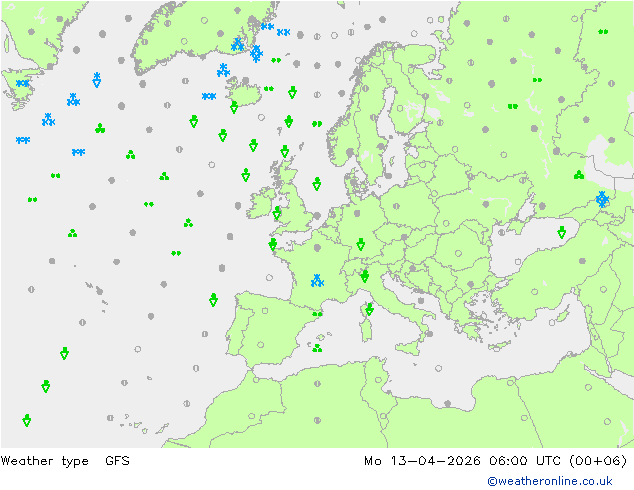Image resolution: width=634 pixels, height=490 pixels.
Task: Select the grey cloud circle over Romania
Action: click(458, 253)
